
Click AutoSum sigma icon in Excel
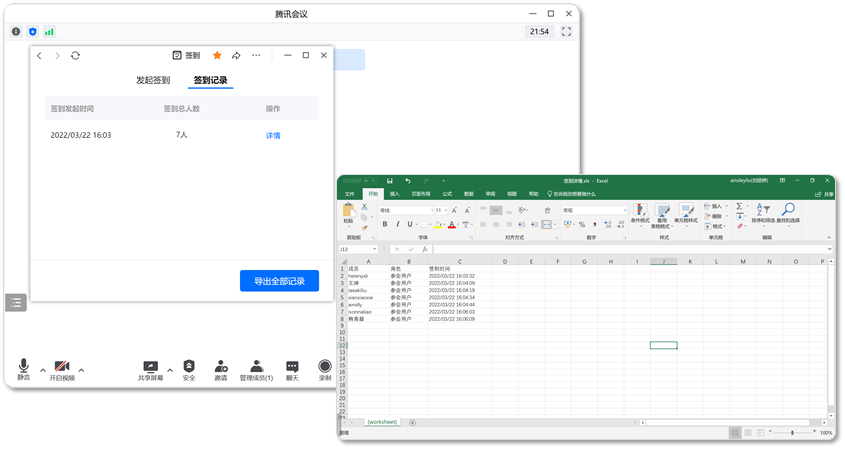pos(739,206)
